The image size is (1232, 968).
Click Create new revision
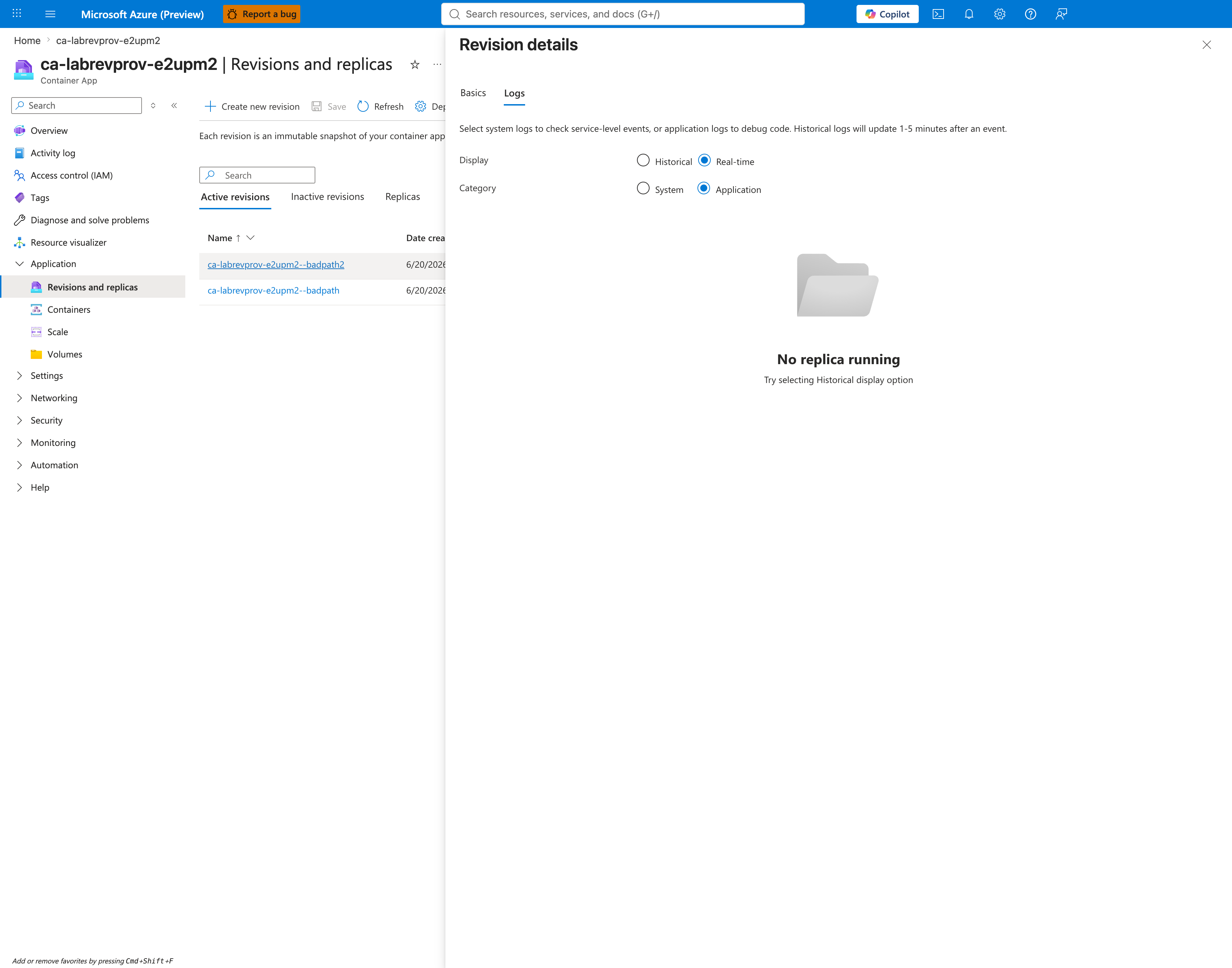(252, 107)
